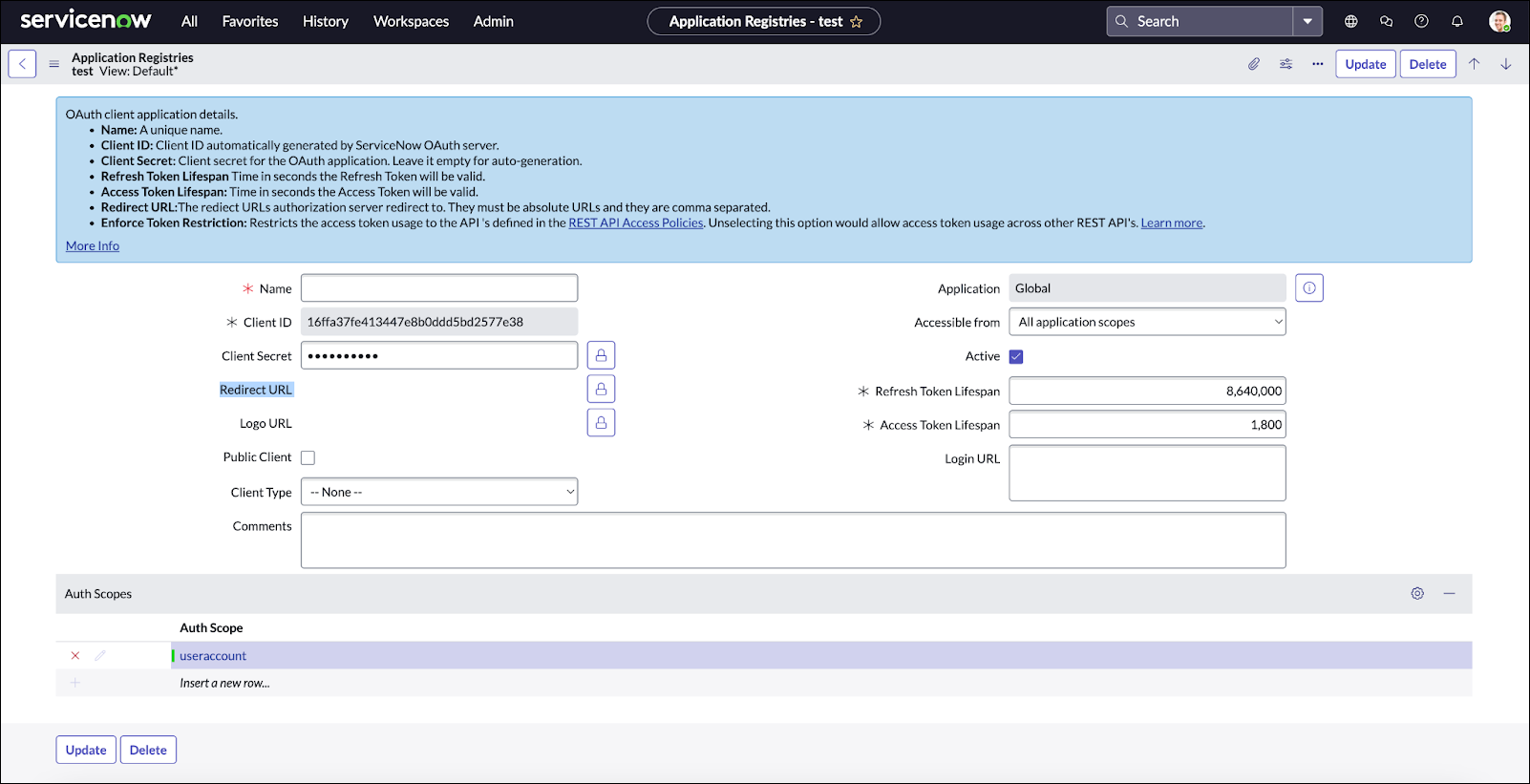This screenshot has height=784, width=1530.
Task: Unlock the Logo URL field lock icon
Action: [x=601, y=423]
